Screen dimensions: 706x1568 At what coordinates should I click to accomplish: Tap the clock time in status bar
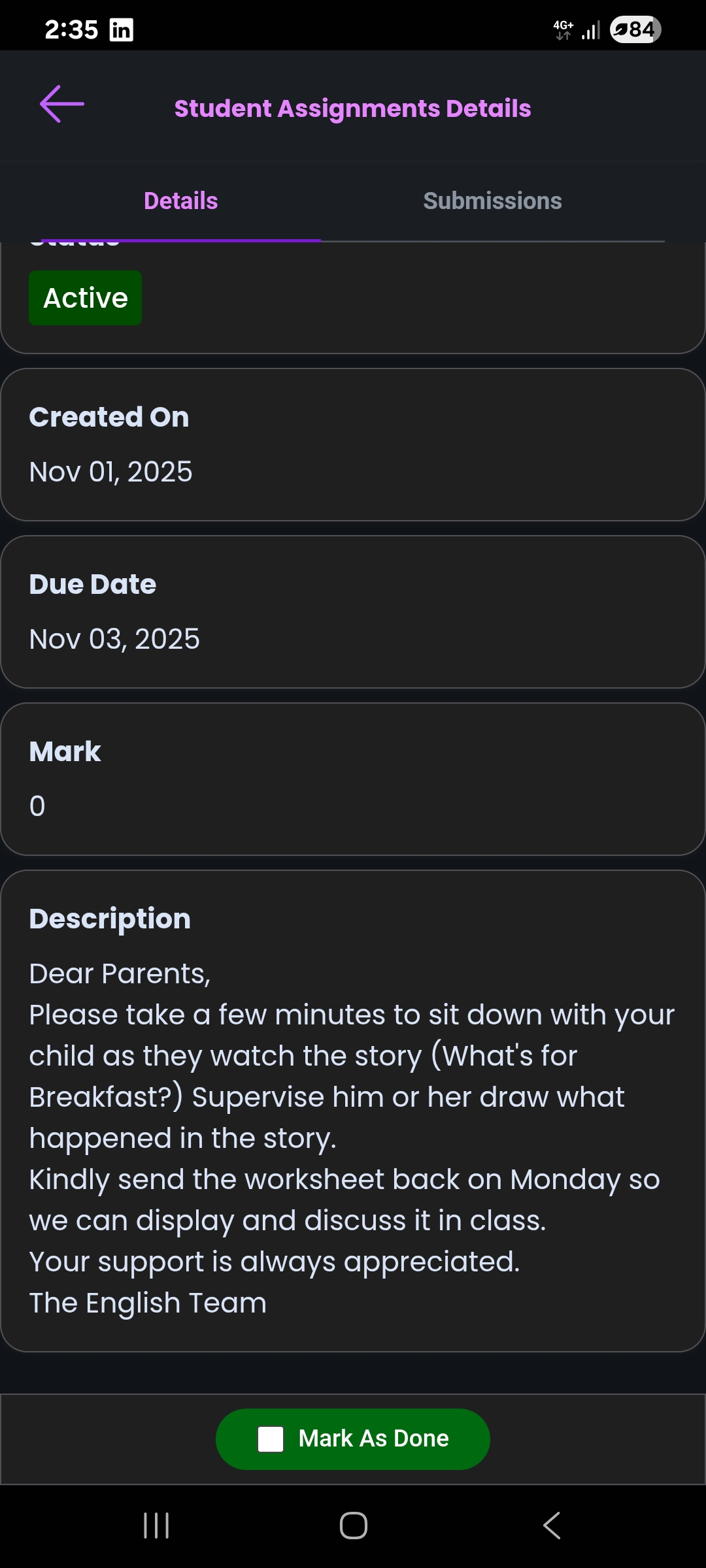[x=71, y=30]
